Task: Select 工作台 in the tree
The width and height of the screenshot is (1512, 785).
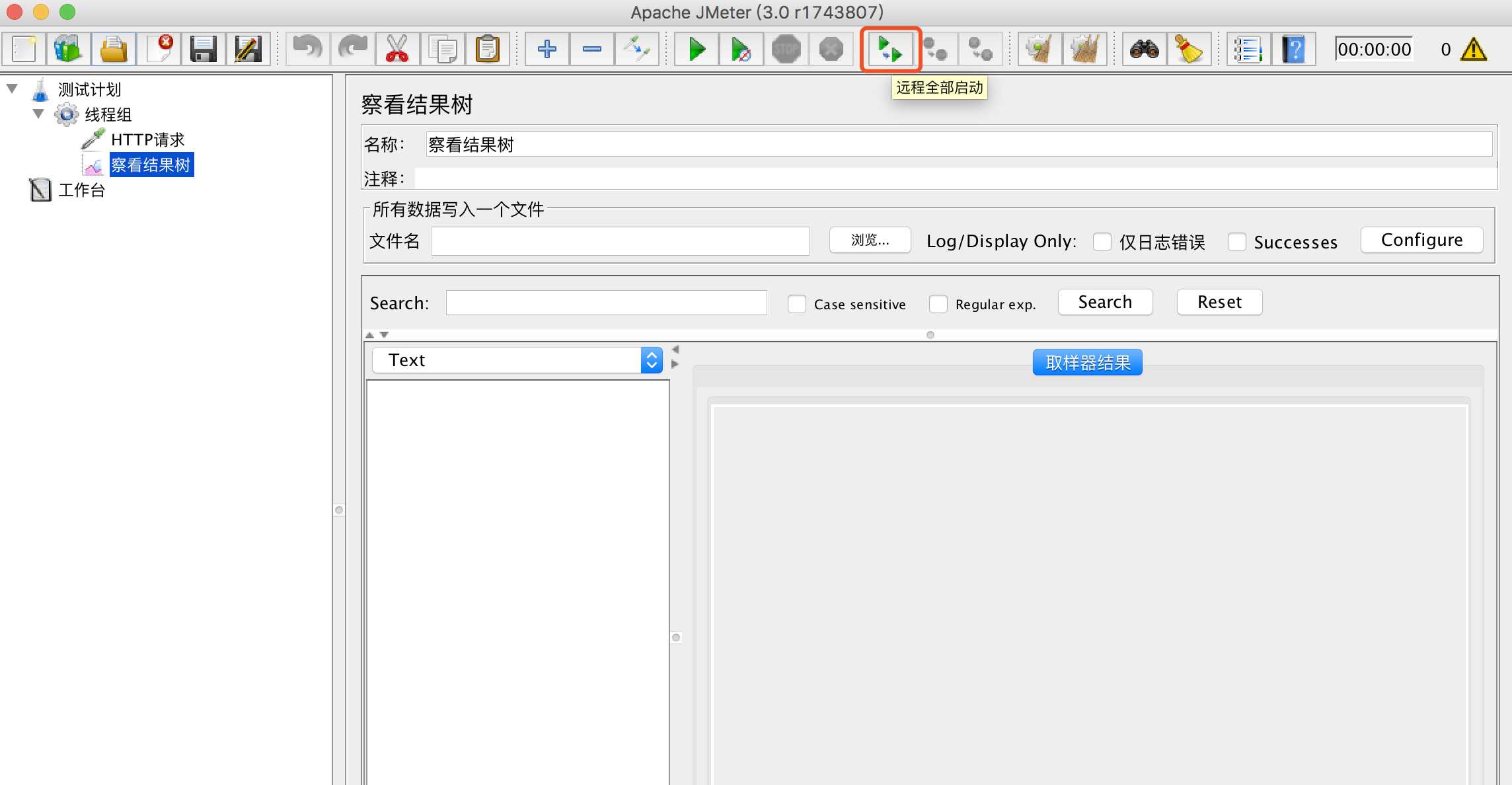Action: coord(81,190)
